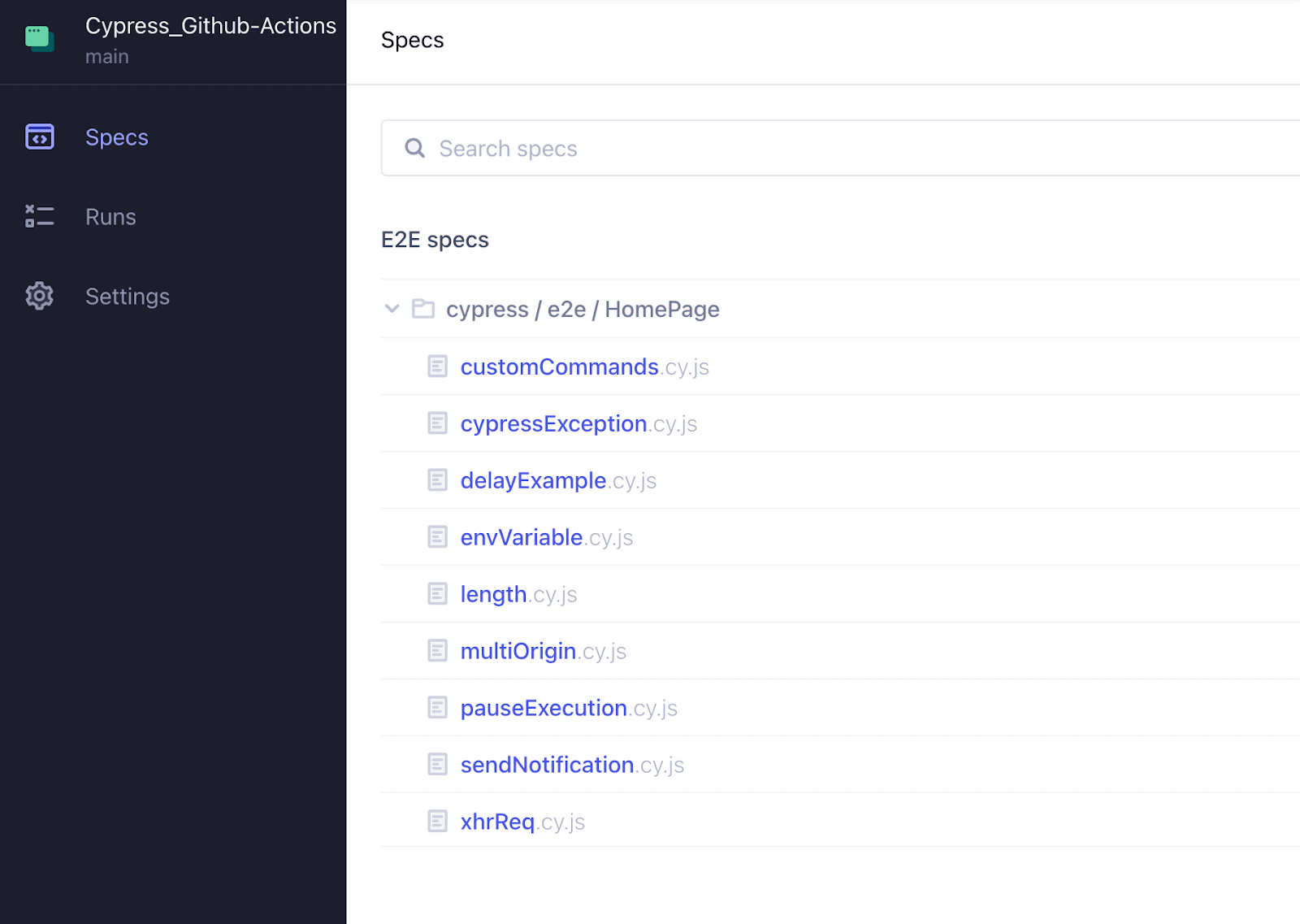Image resolution: width=1300 pixels, height=924 pixels.
Task: Collapse the cypress / e2e / HomePage folder
Action: pyautogui.click(x=392, y=309)
